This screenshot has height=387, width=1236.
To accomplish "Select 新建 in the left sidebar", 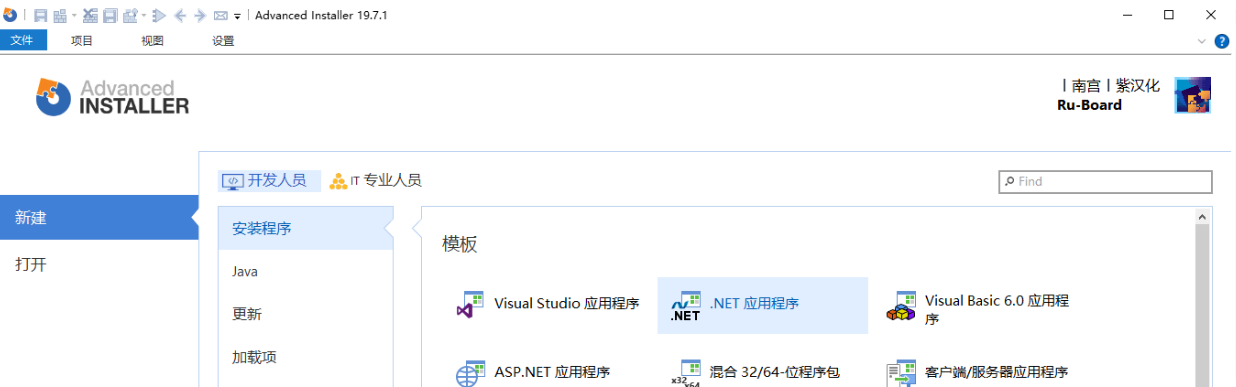I will coord(100,217).
